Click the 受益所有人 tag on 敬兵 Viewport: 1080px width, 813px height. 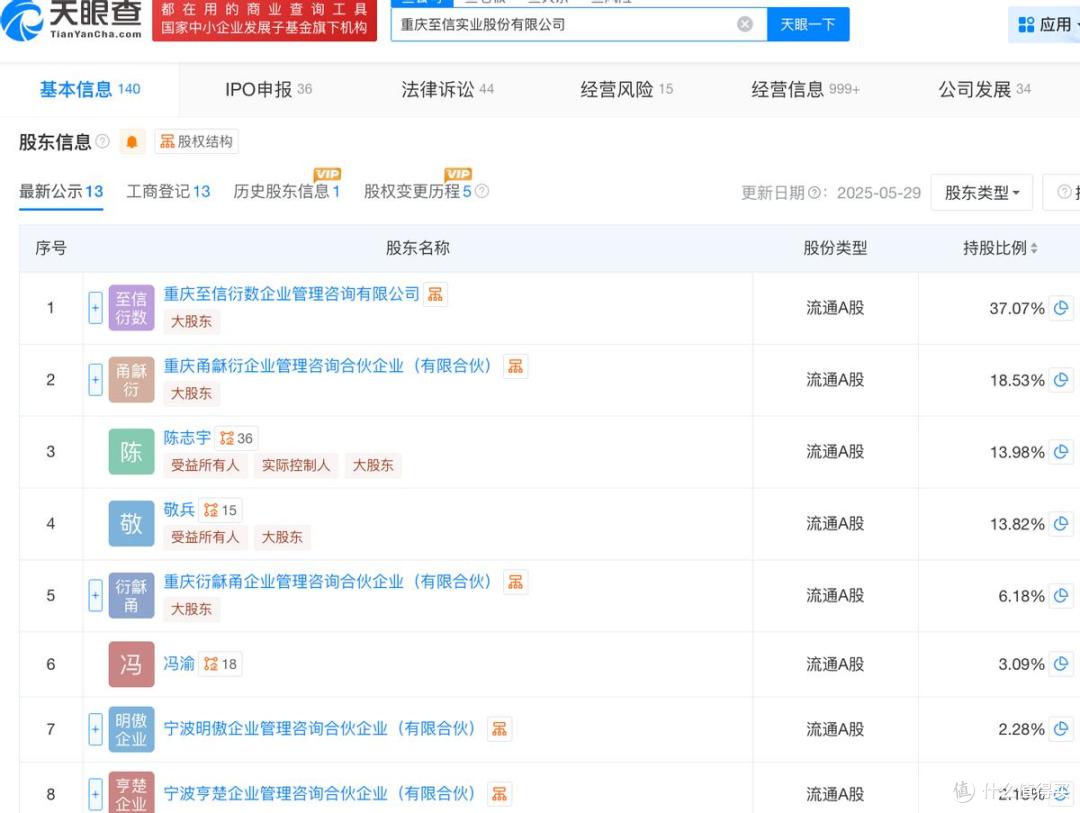(x=205, y=537)
